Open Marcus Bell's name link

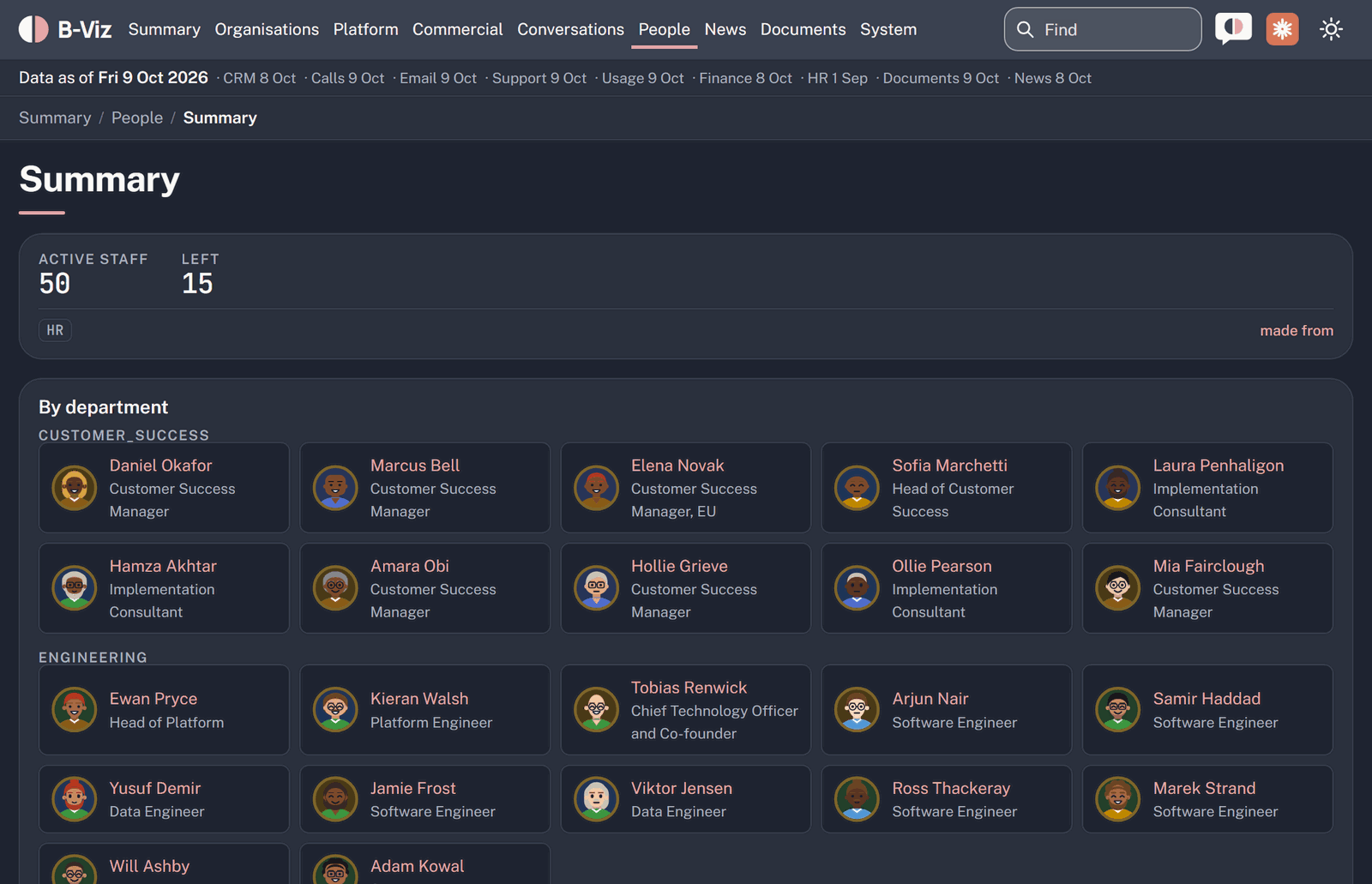tap(415, 466)
